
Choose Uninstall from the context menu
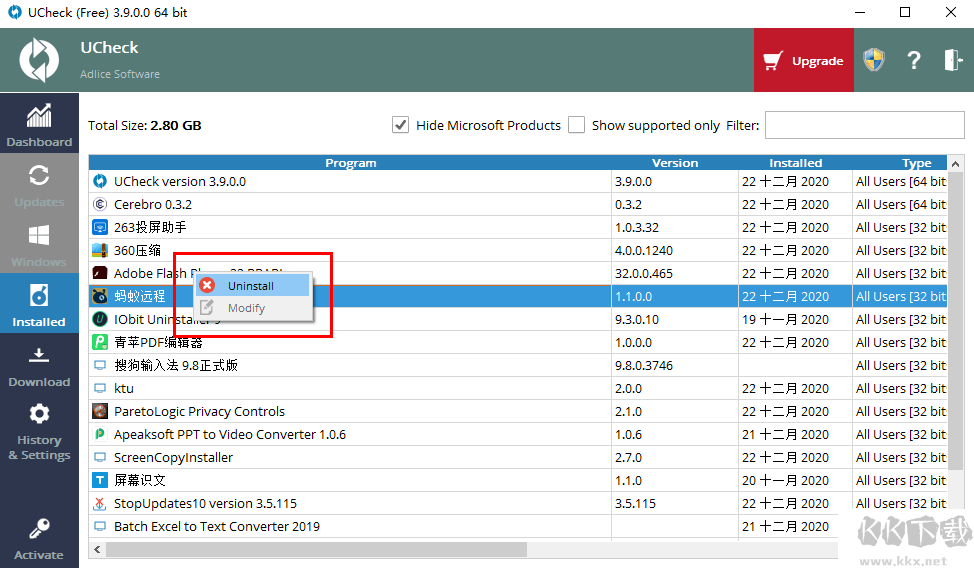(250, 285)
